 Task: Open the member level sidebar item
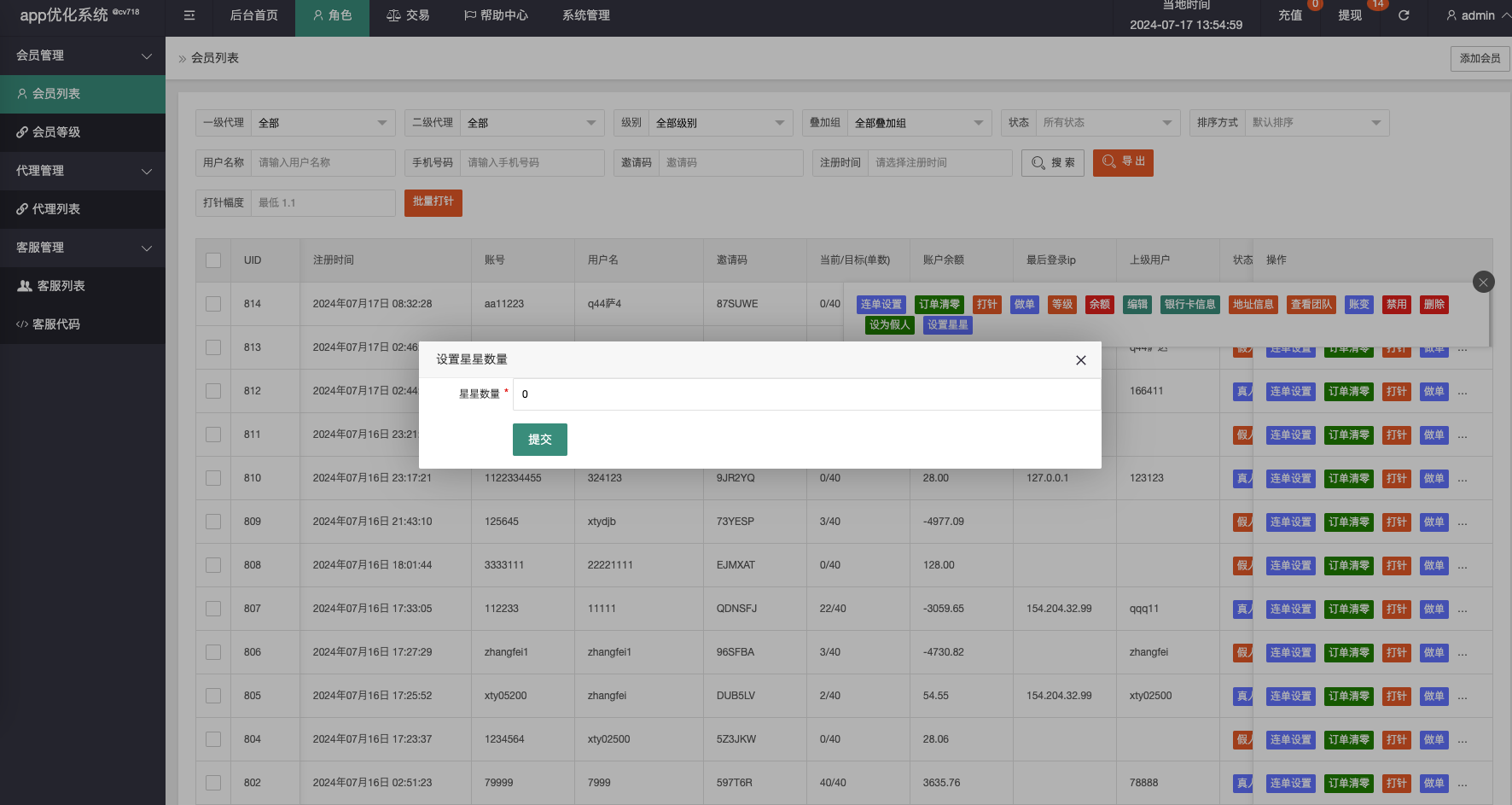click(x=56, y=132)
